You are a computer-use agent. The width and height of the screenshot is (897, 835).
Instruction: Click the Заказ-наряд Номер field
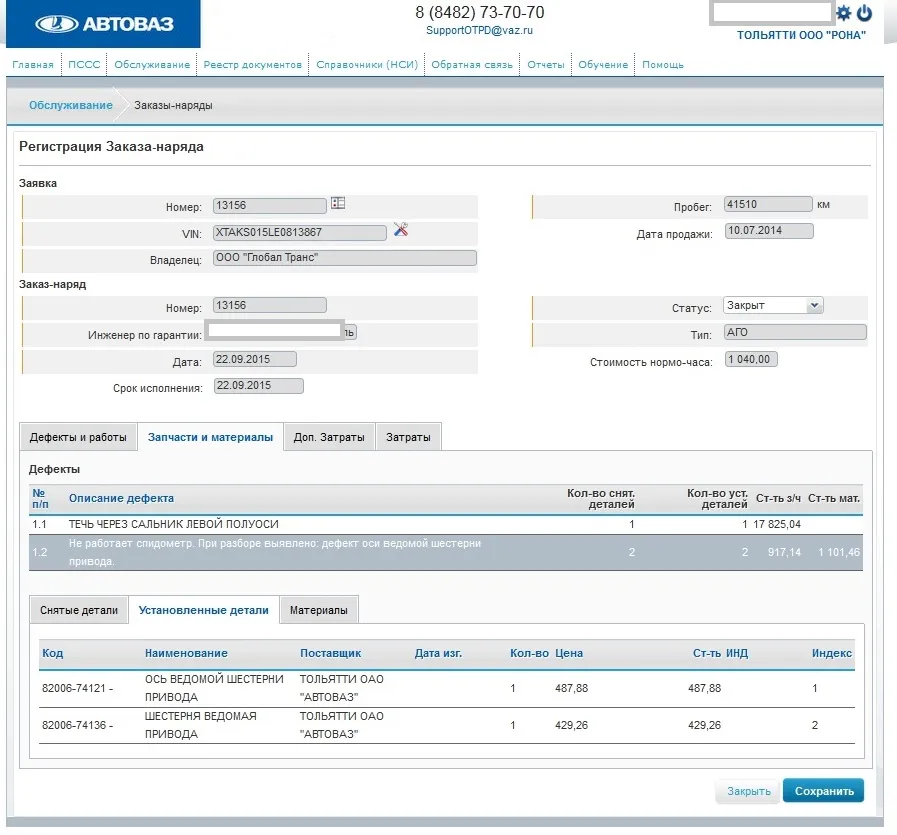[269, 305]
